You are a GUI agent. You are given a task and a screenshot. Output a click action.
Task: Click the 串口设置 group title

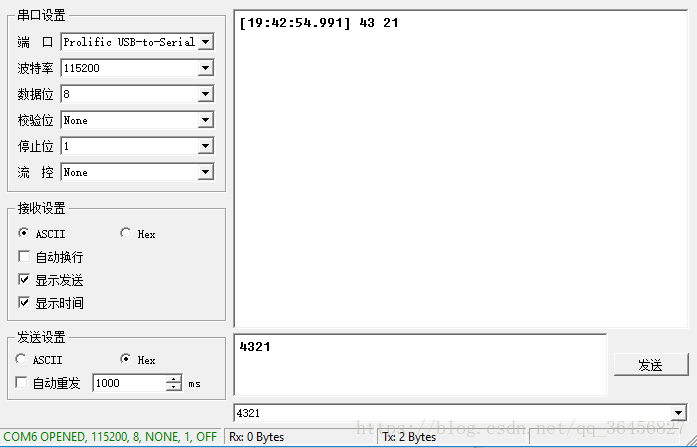[41, 16]
